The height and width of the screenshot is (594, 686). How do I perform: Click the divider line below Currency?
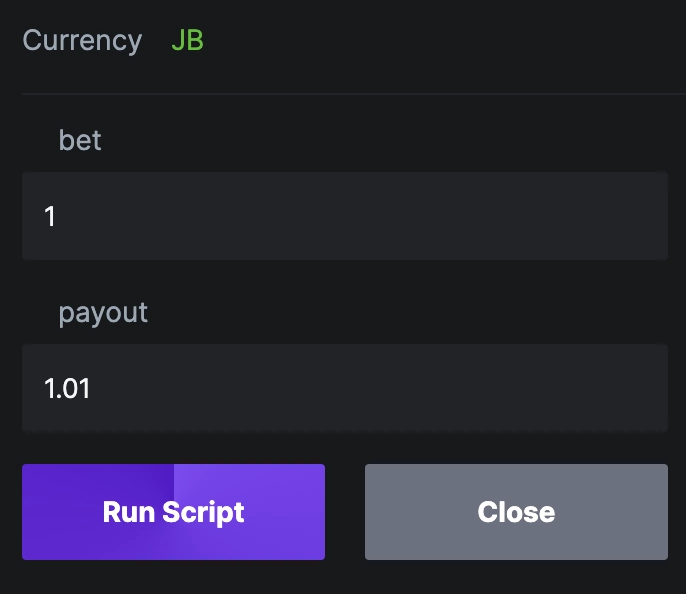(344, 94)
